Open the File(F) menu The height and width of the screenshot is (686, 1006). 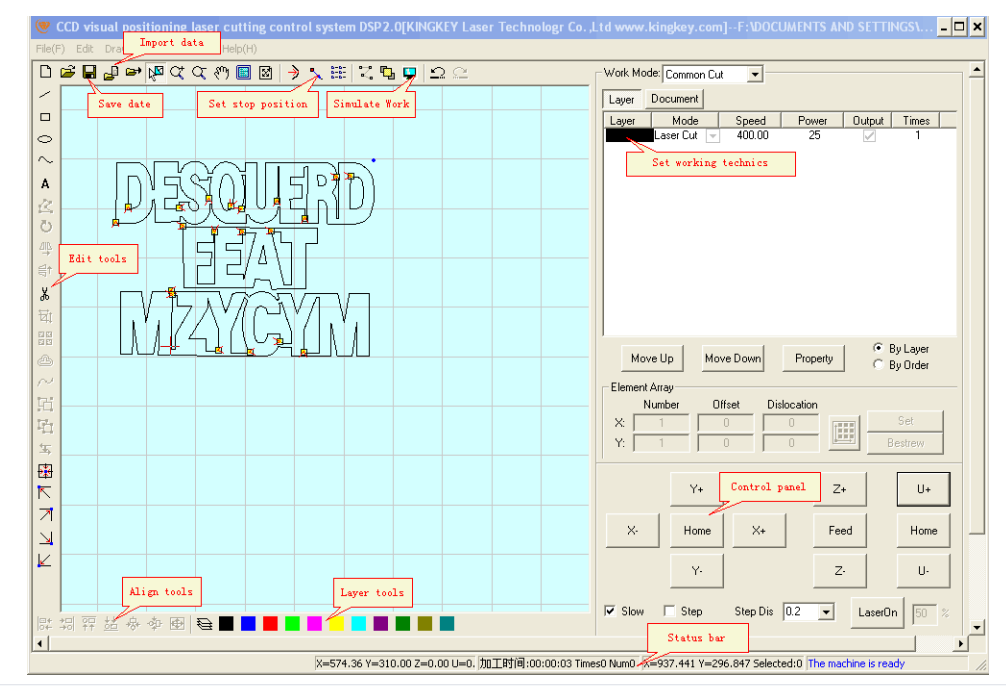click(x=50, y=49)
